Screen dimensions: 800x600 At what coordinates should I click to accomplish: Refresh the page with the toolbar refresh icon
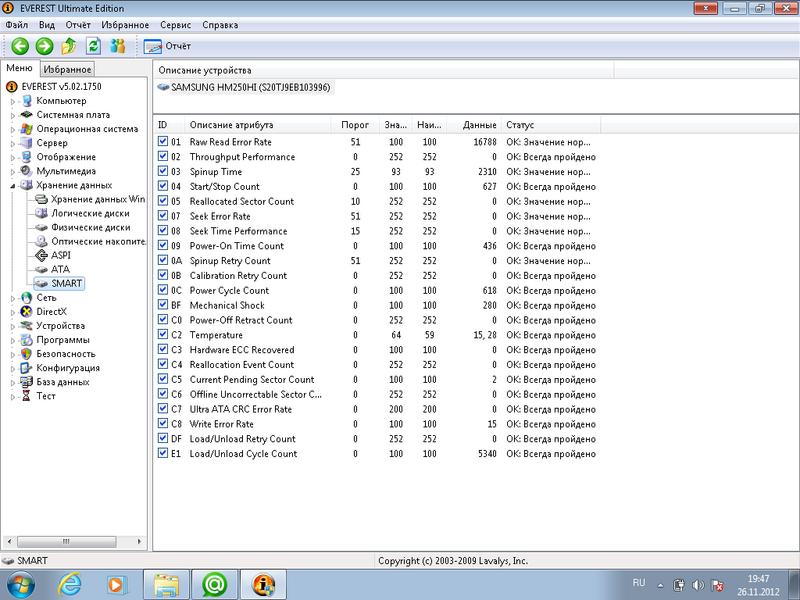(93, 46)
